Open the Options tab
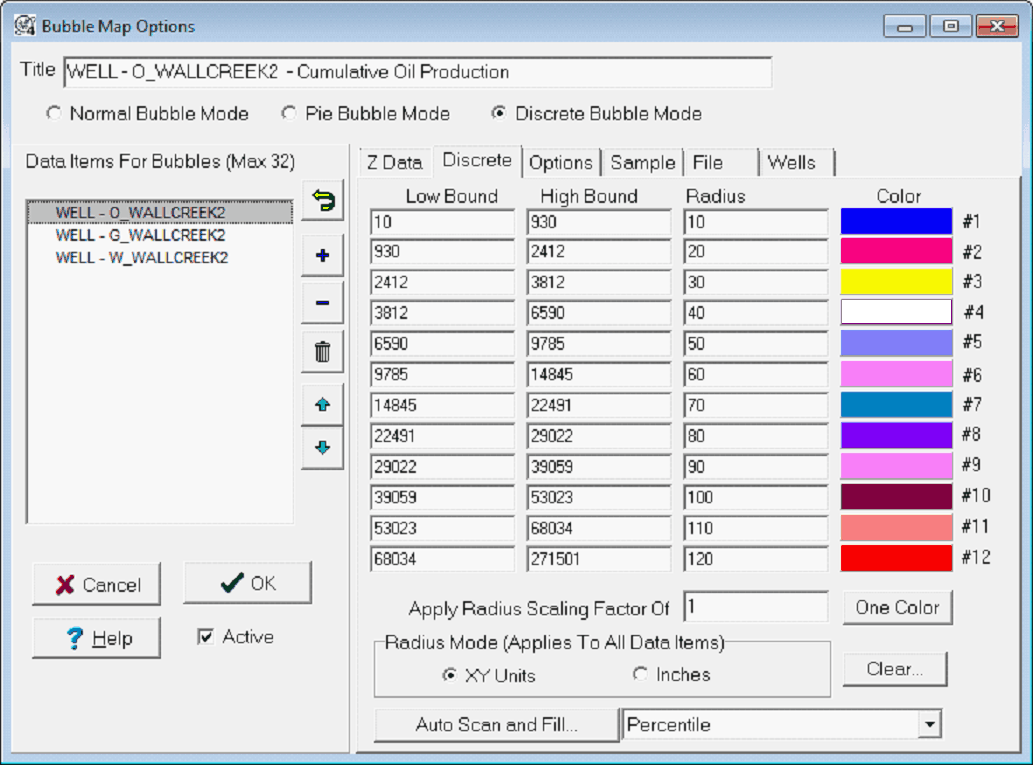 [561, 163]
